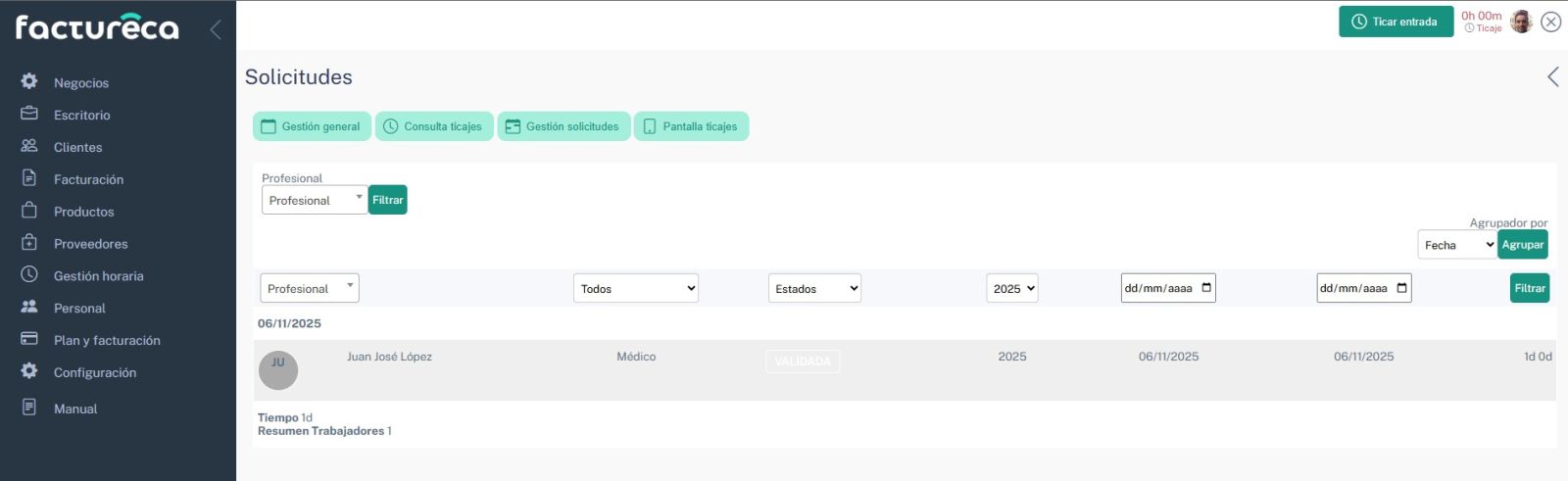This screenshot has height=481, width=1568.
Task: Click the Factureca logo
Action: tap(97, 26)
